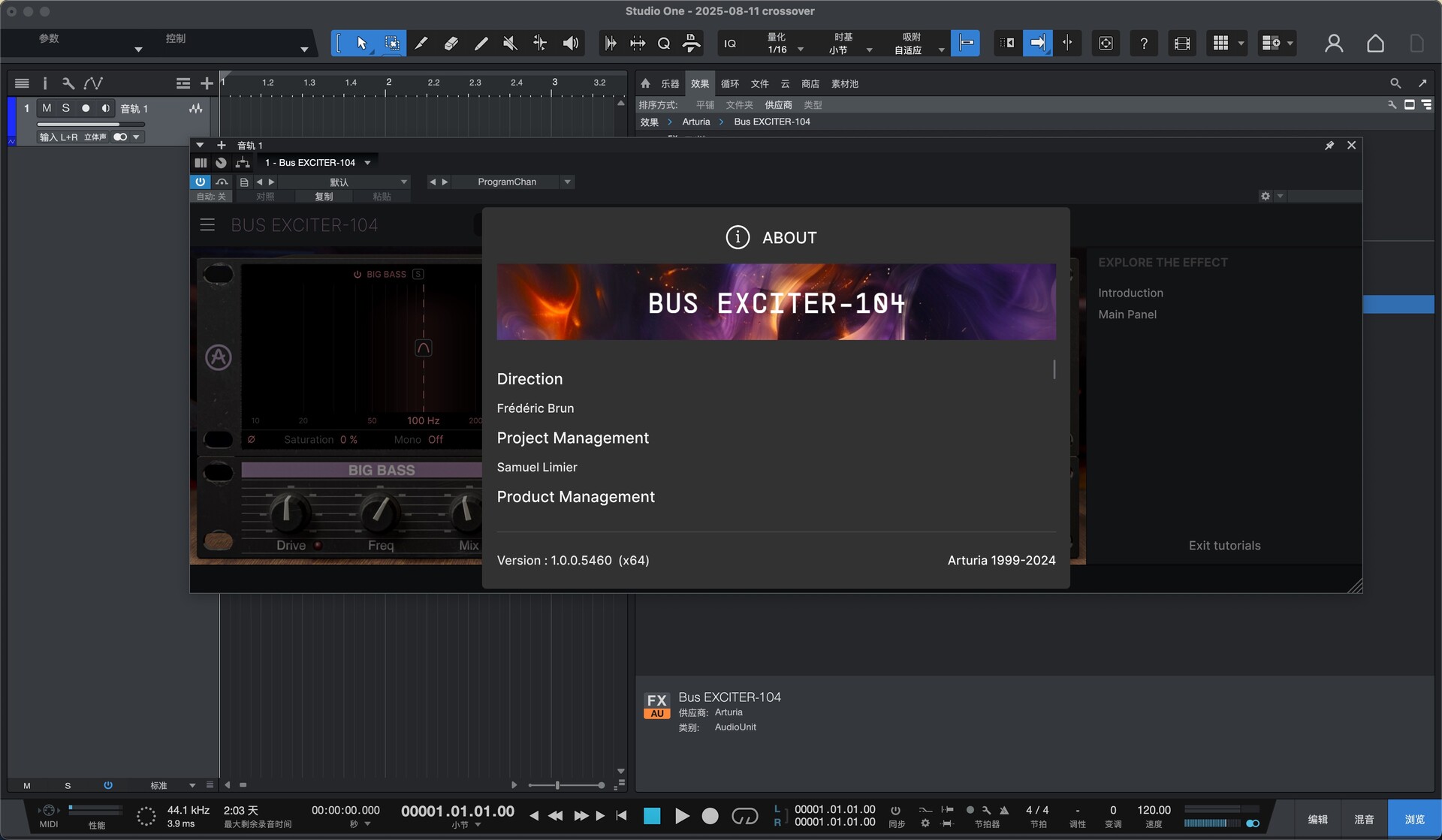Image resolution: width=1442 pixels, height=840 pixels.
Task: Click Exit tutorials
Action: (1224, 546)
